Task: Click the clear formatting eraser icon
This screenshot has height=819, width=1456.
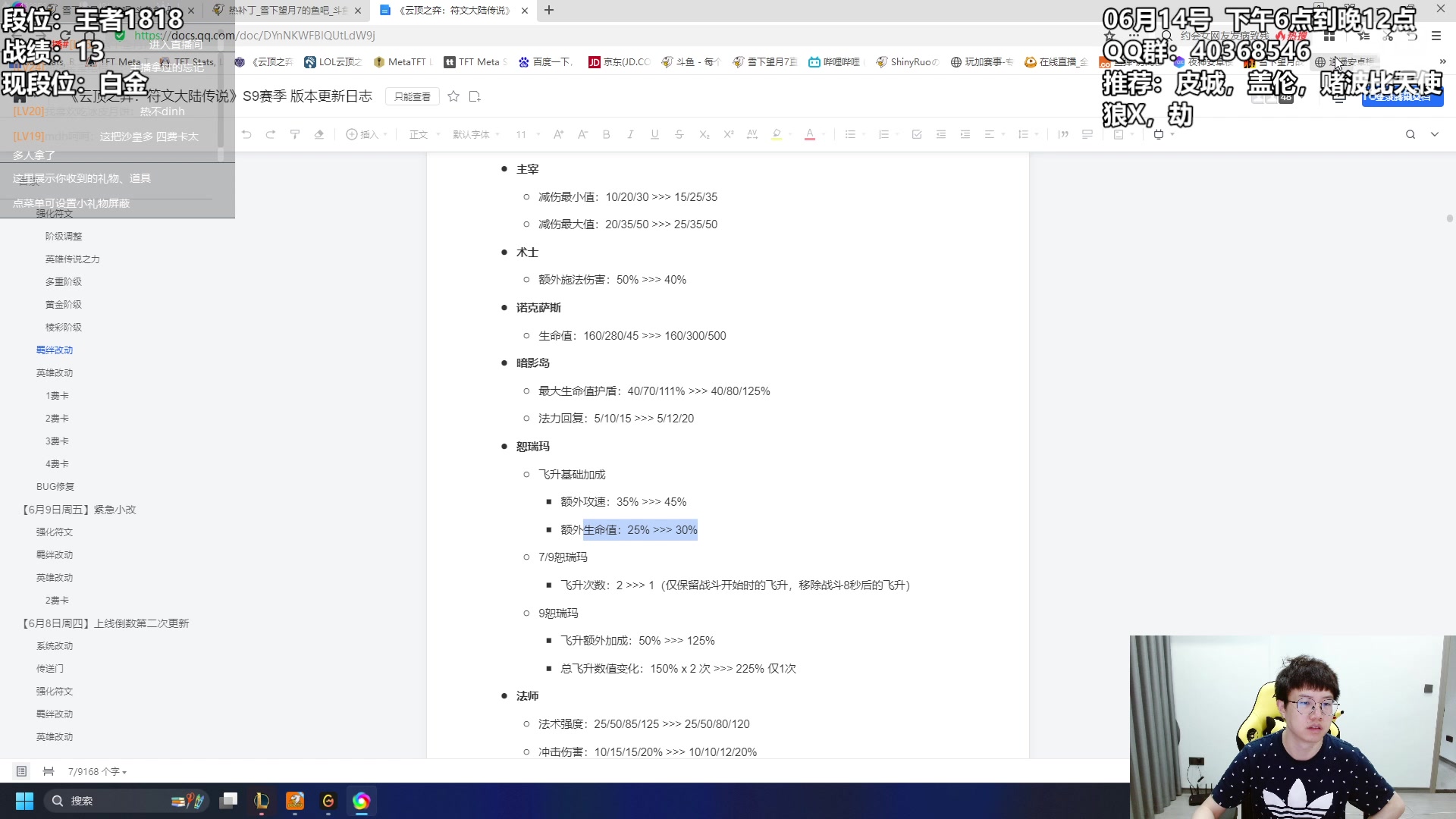Action: (319, 134)
